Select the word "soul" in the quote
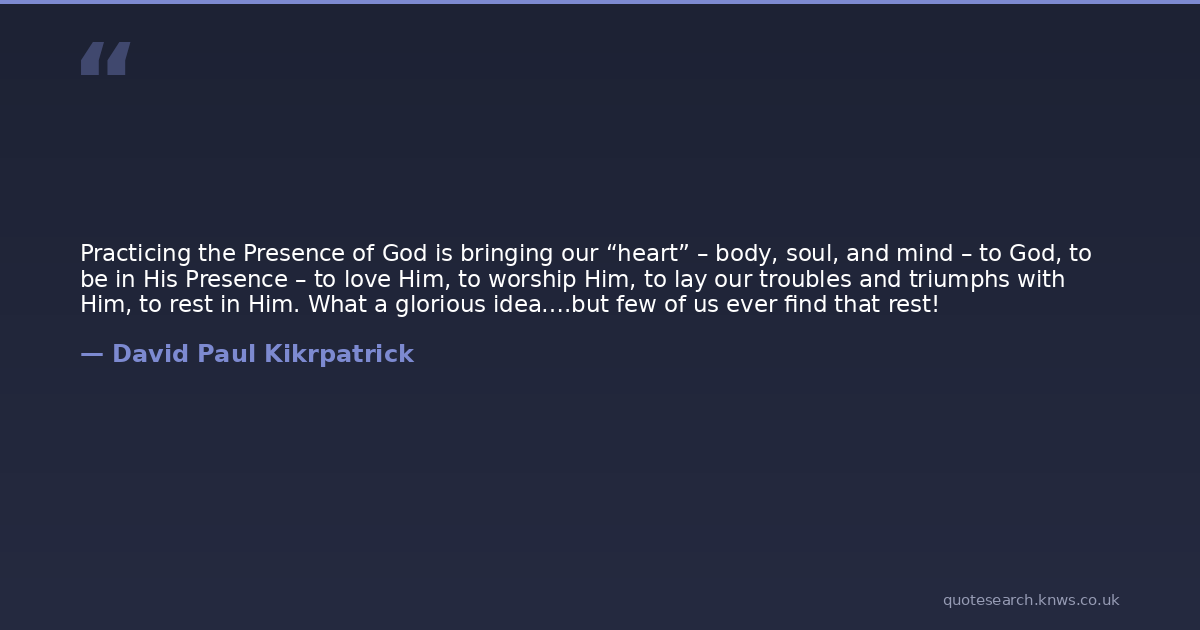Image resolution: width=1200 pixels, height=630 pixels. coord(813,254)
